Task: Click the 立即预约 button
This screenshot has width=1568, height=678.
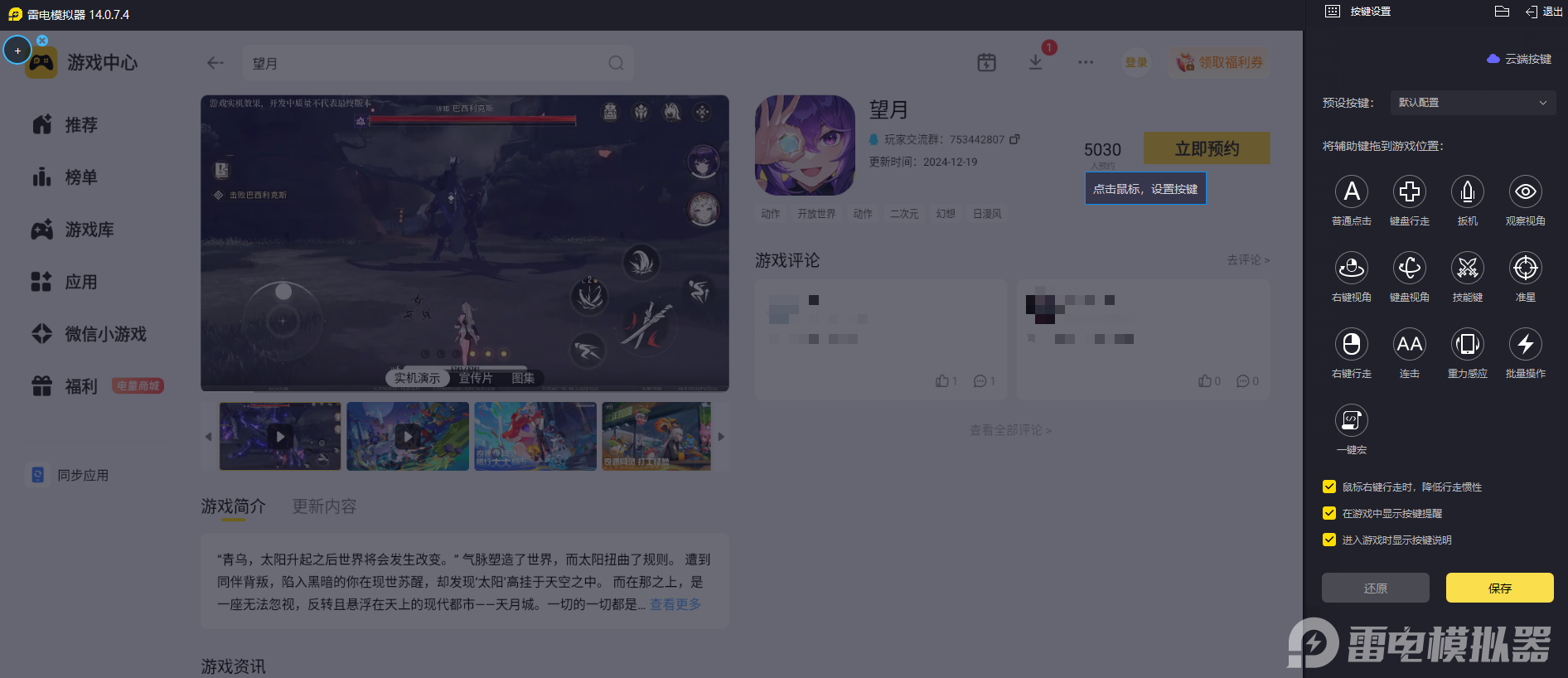Action: (1207, 148)
